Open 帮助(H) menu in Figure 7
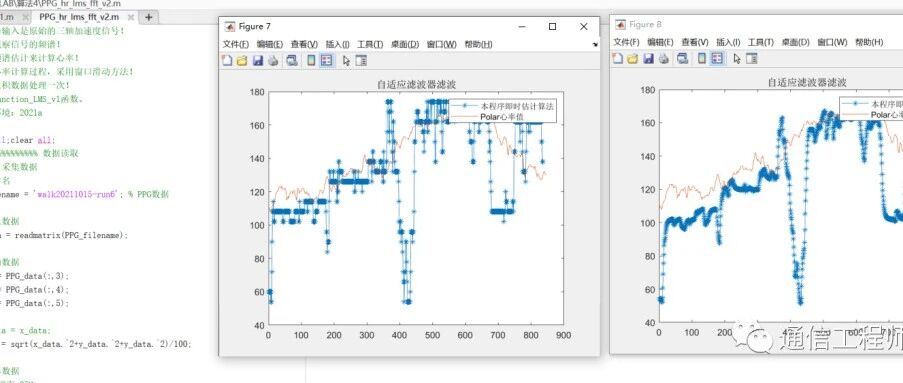The height and width of the screenshot is (383, 903). [x=478, y=44]
